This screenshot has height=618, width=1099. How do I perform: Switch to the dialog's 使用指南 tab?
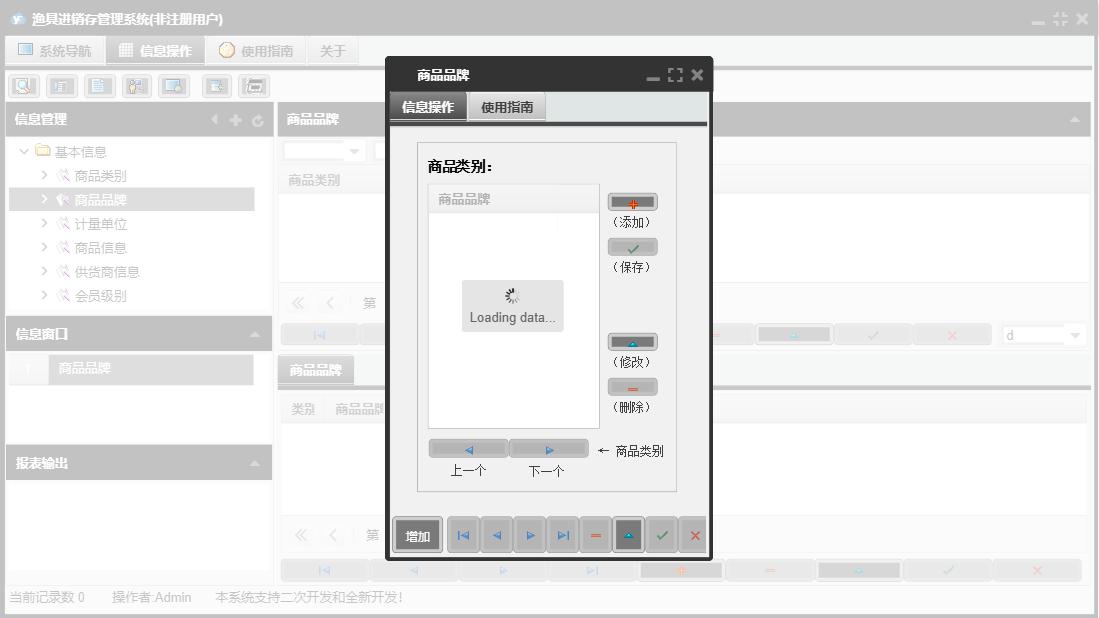[507, 107]
